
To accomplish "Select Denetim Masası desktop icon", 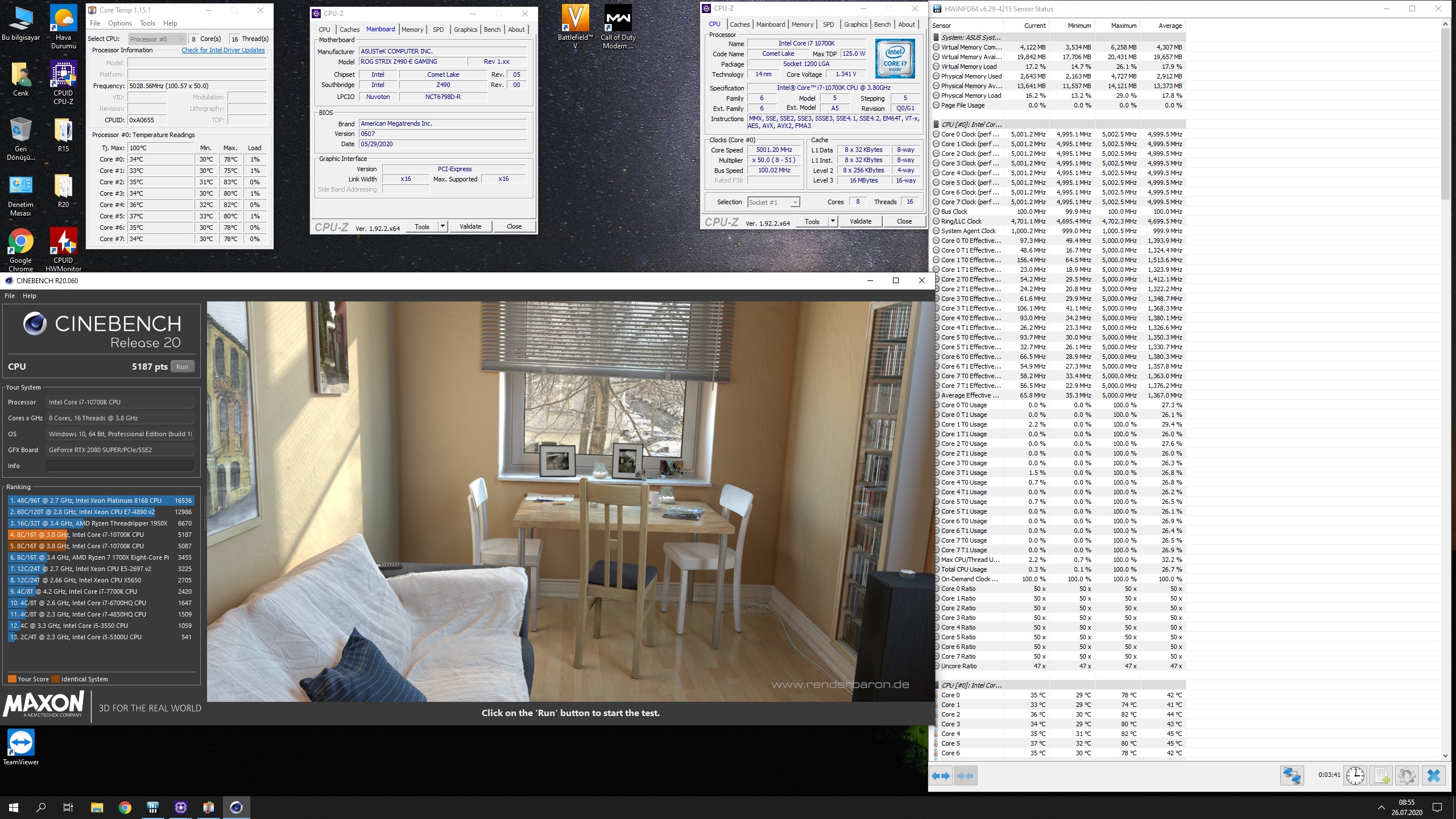I will [x=21, y=195].
